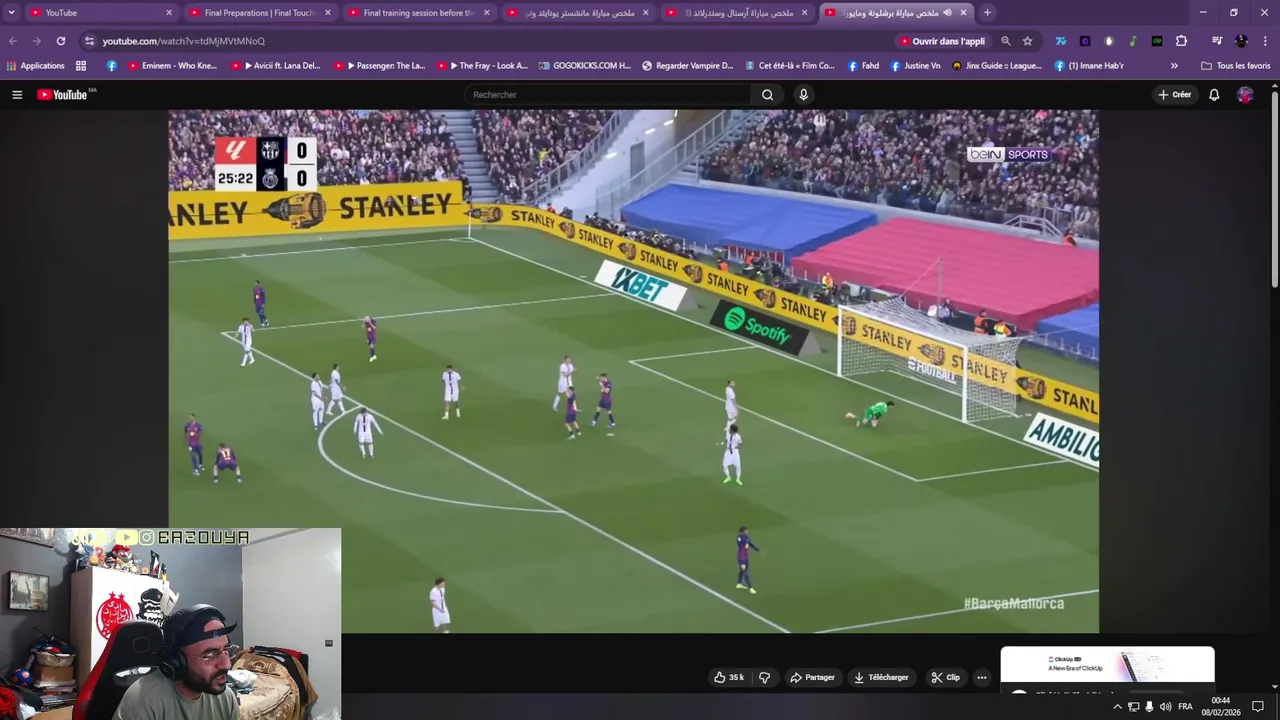Viewport: 1280px width, 720px height.
Task: Open Applications bookmark shortcut
Action: tap(35, 66)
